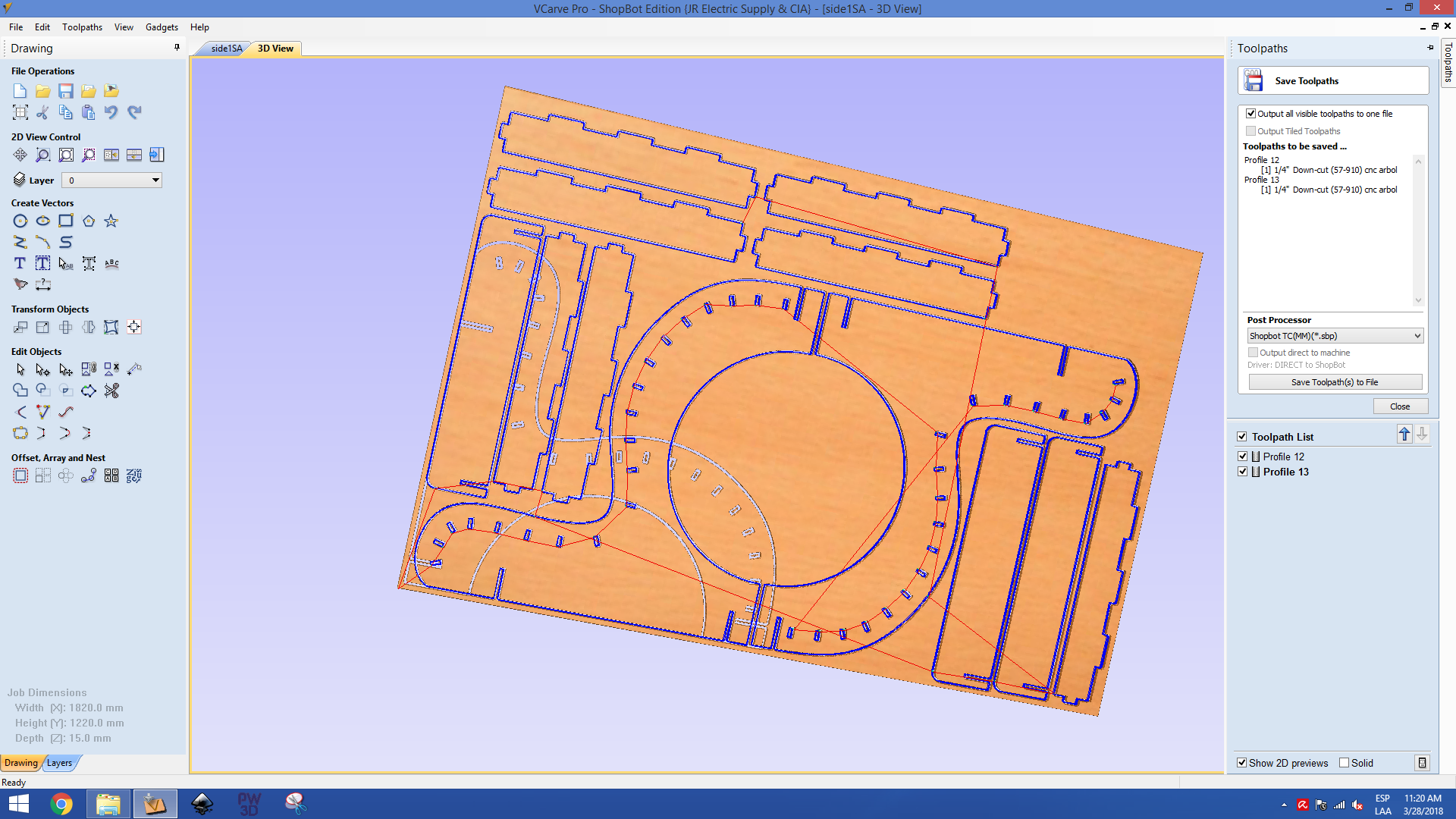1456x819 pixels.
Task: Open the Post Processor dropdown
Action: [1335, 336]
